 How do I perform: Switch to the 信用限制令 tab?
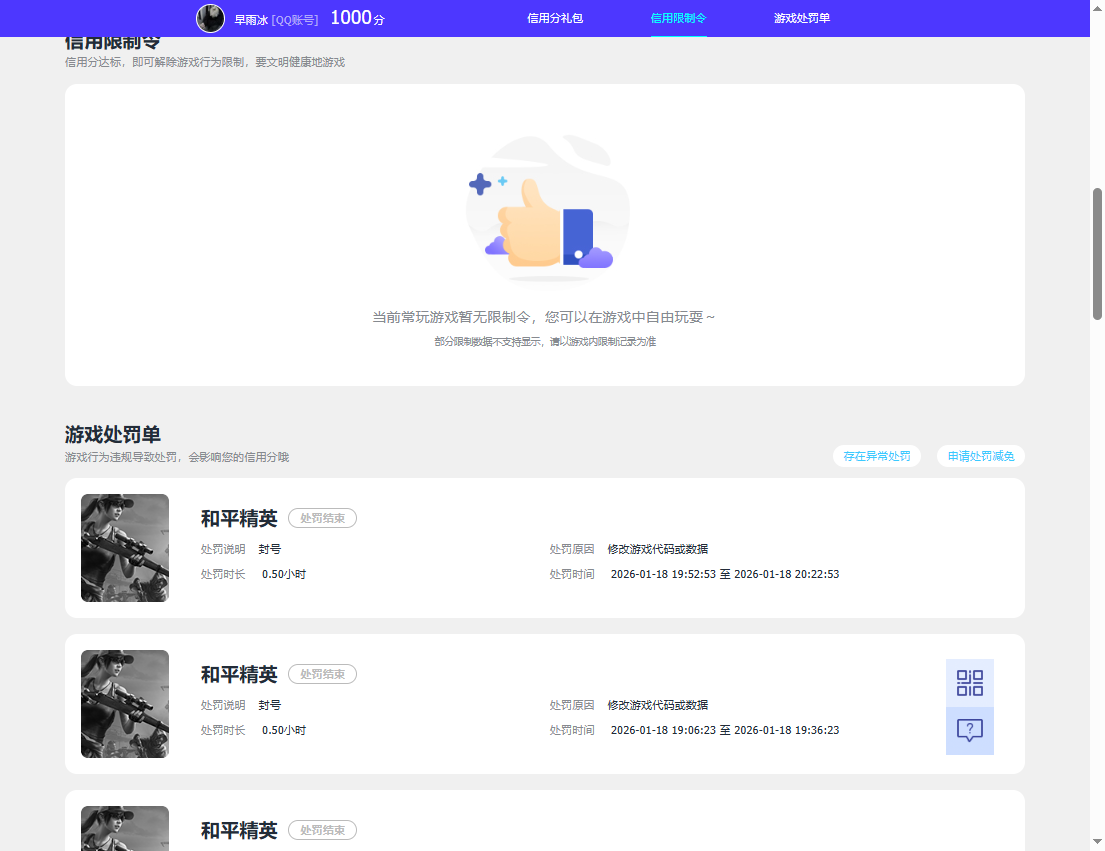[678, 18]
